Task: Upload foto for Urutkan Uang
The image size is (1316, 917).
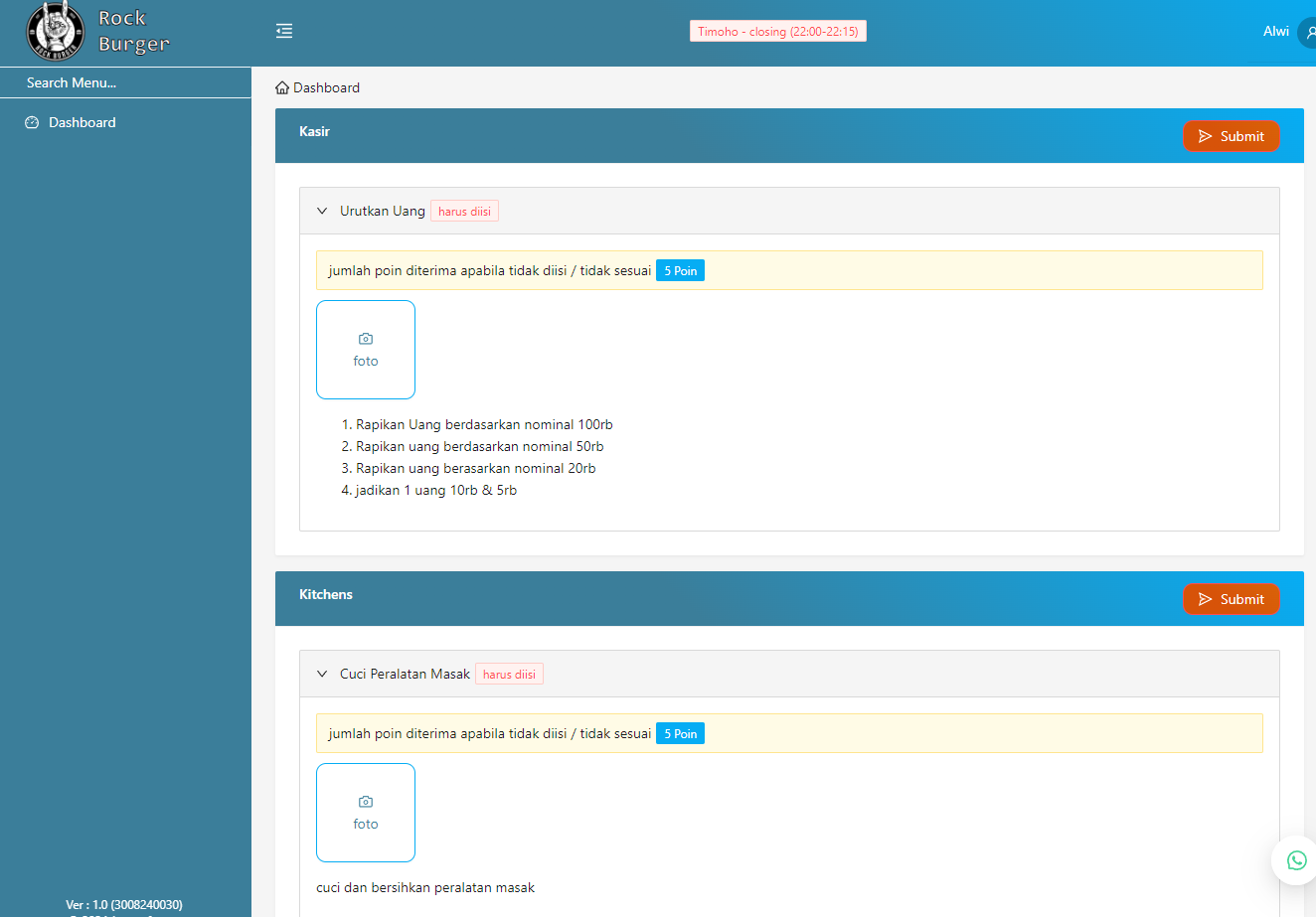Action: 366,350
